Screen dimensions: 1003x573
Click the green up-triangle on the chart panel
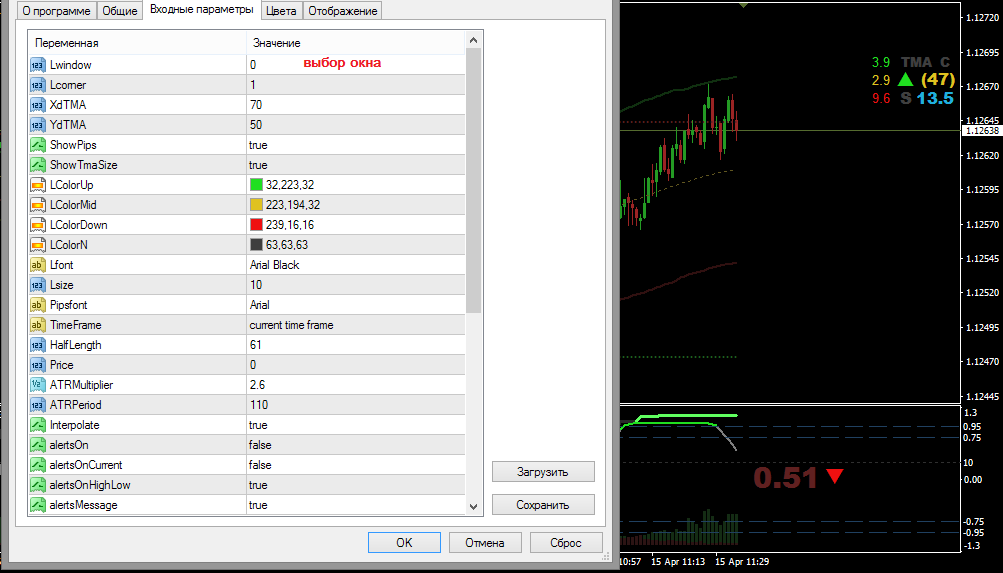pos(905,79)
